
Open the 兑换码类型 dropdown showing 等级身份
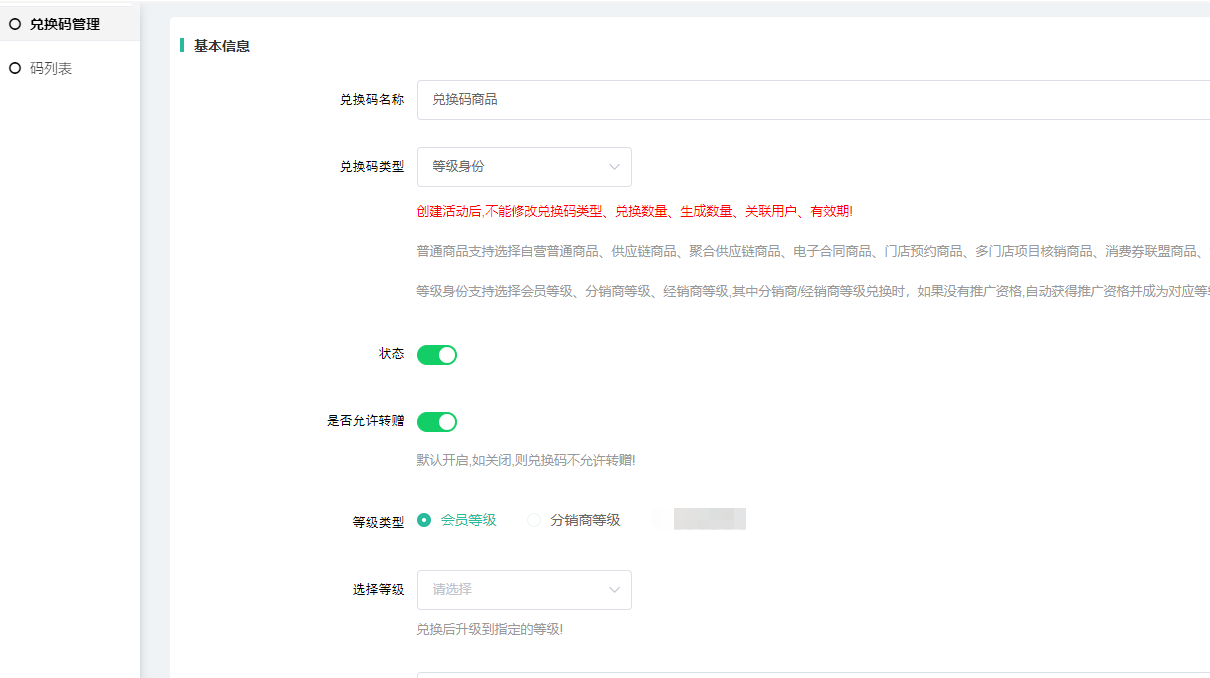[523, 167]
